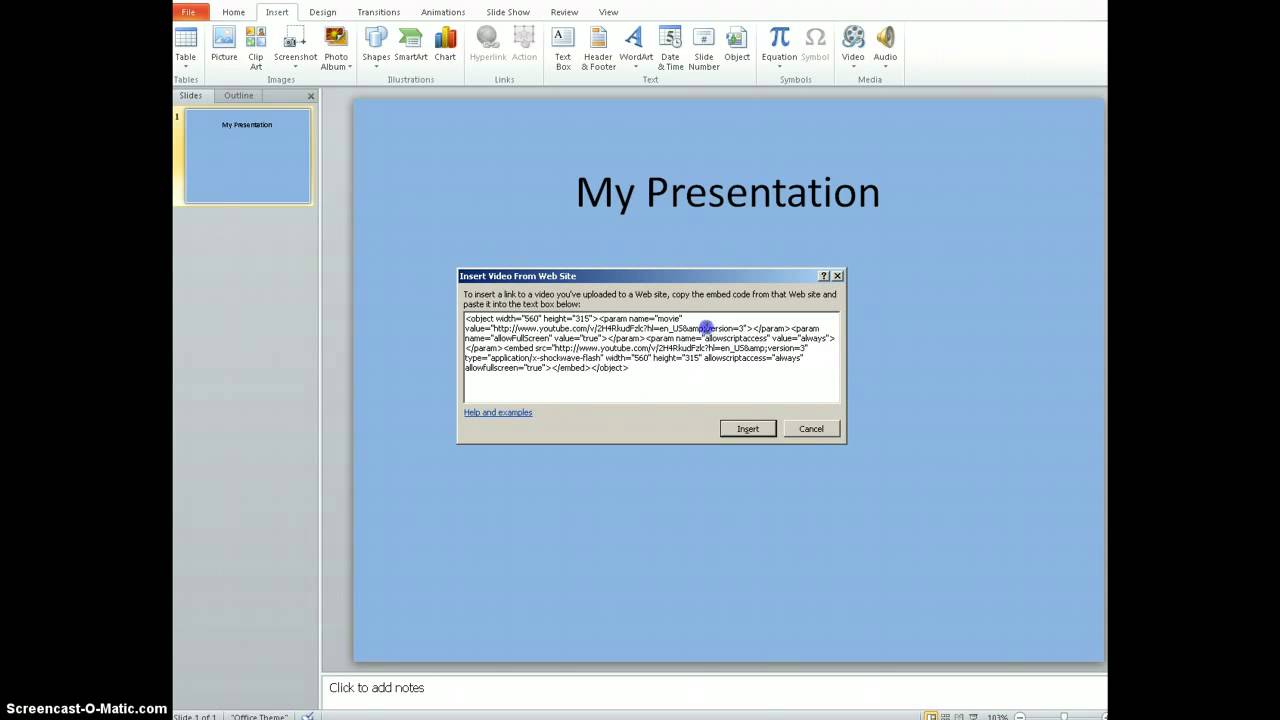Click the 'Click to add notes' area
This screenshot has width=1280, height=720.
pyautogui.click(x=714, y=688)
